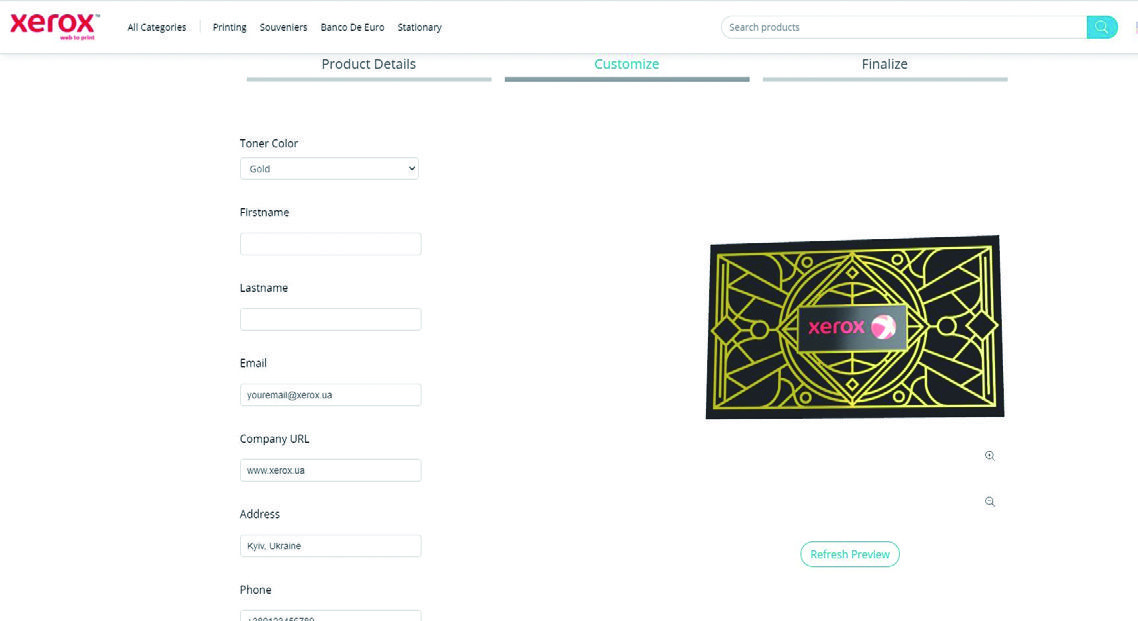The image size is (1138, 621).
Task: Open the Printing category
Action: (x=229, y=27)
